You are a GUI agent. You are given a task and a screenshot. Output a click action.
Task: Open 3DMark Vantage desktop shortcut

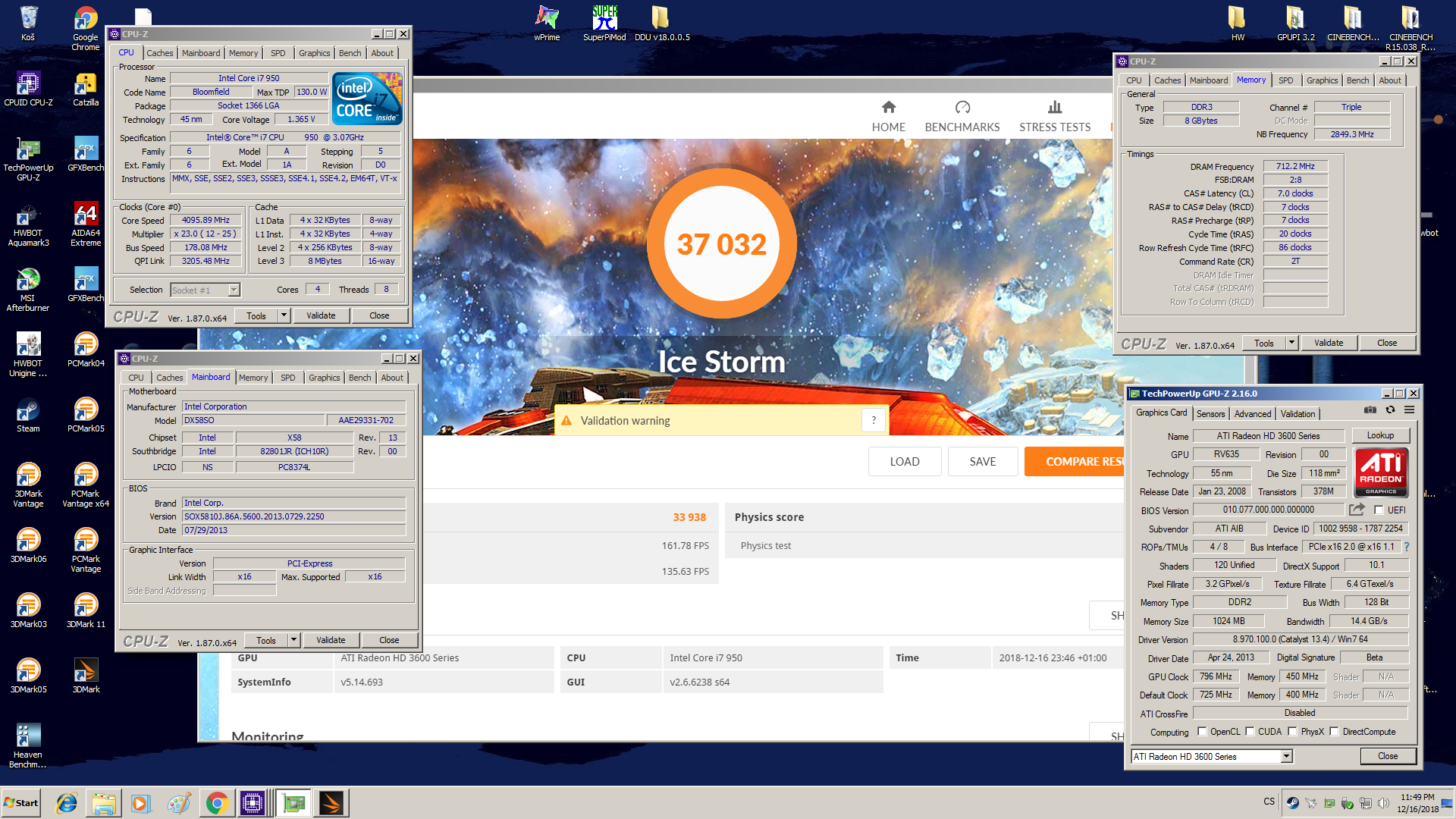click(28, 485)
